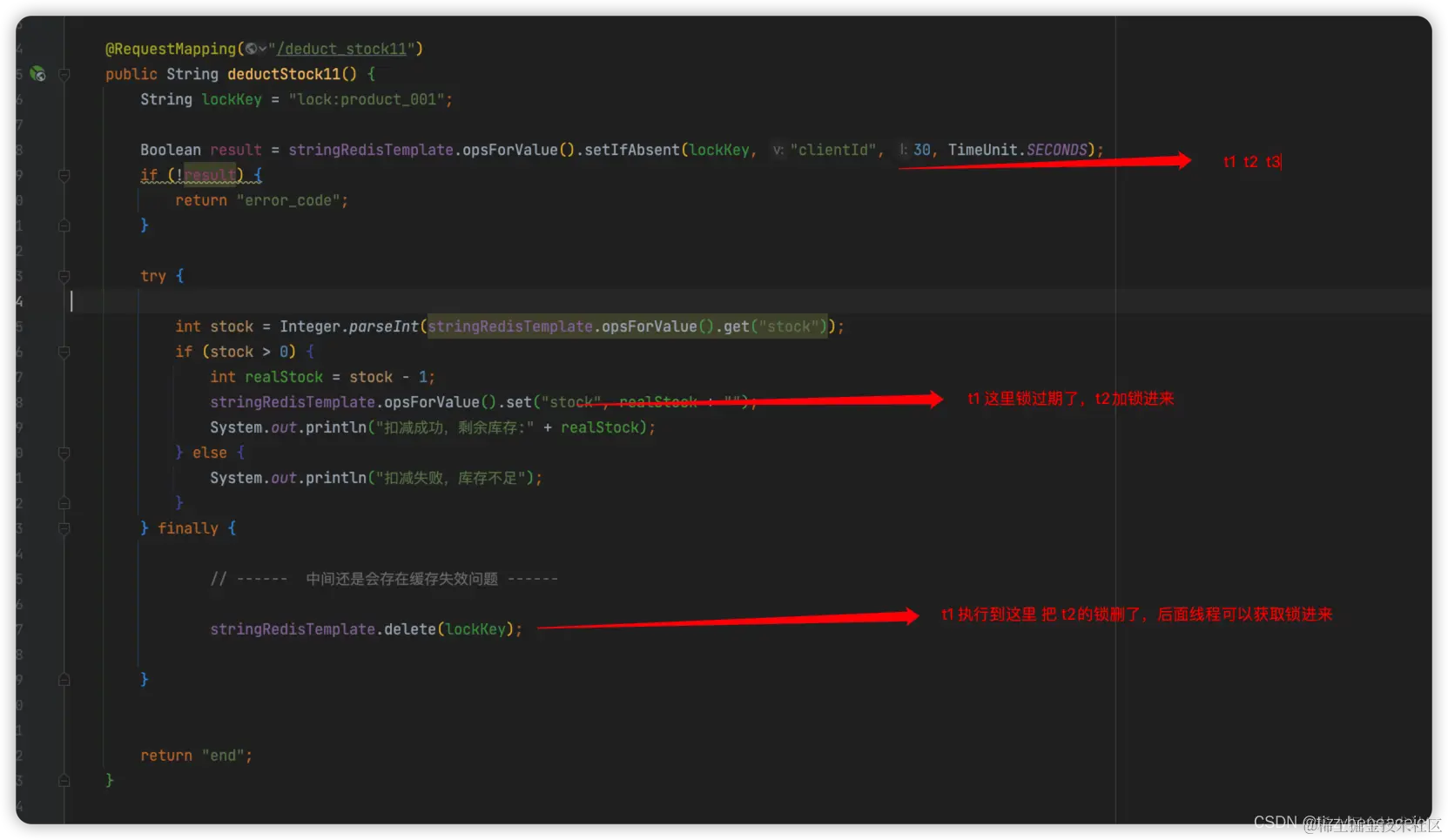
Task: Collapse the deductStock11 method fold marker
Action: click(x=64, y=75)
